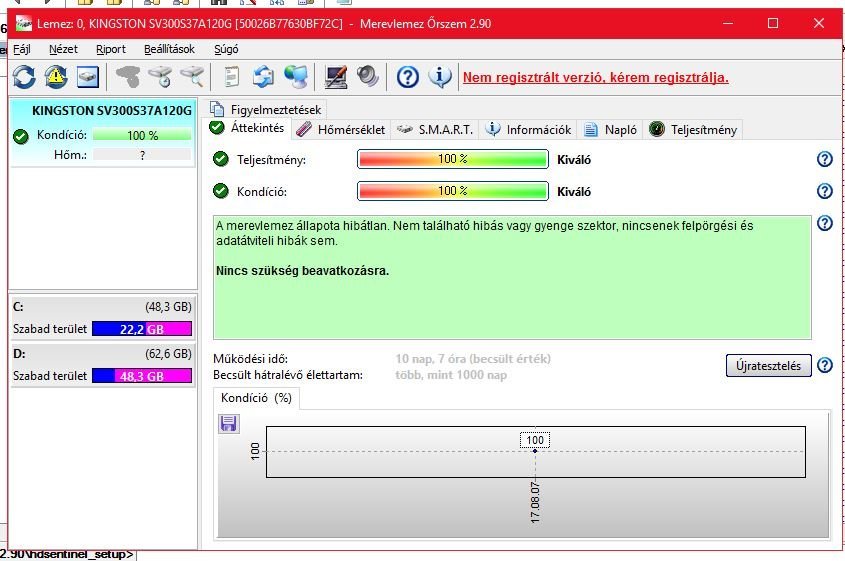This screenshot has height=561, width=845.
Task: Click the 'több, mint 1000 nap' value
Action: 451,375
